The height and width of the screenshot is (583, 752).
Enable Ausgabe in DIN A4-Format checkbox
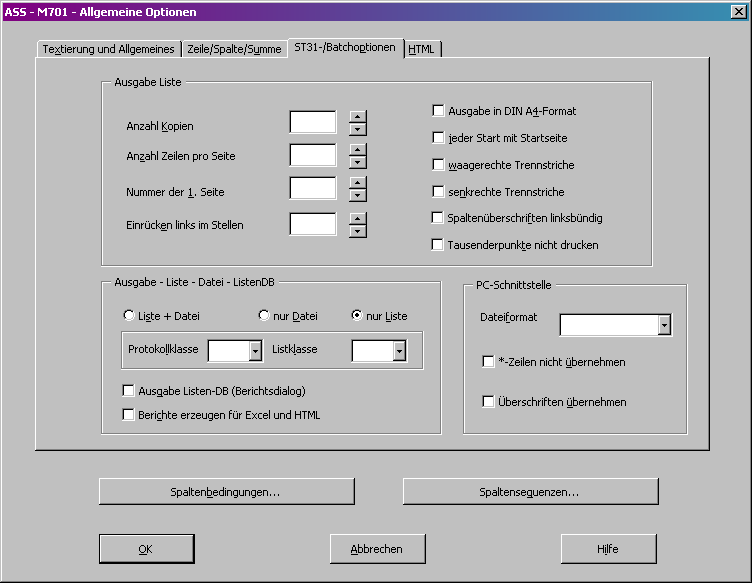pyautogui.click(x=438, y=111)
